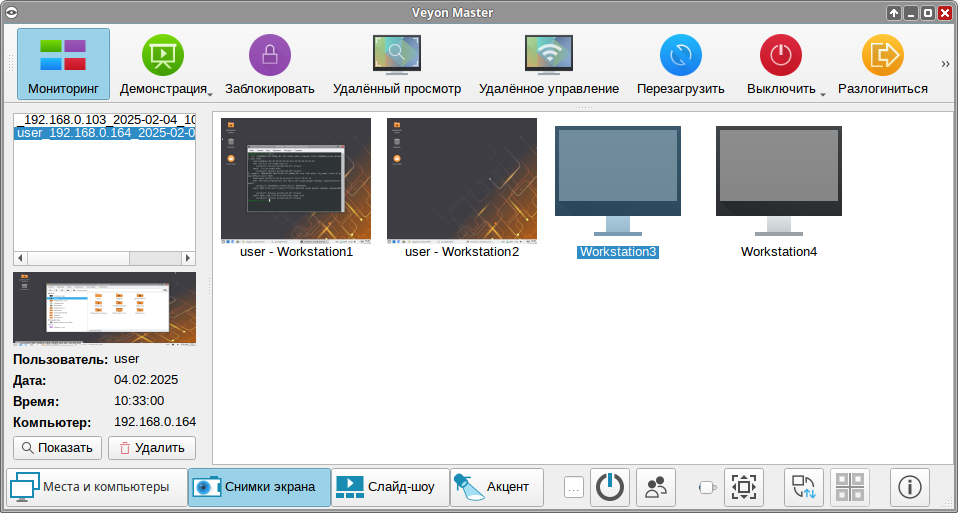This screenshot has width=958, height=513.
Task: Select the Мониторинг mode button
Action: [x=64, y=64]
